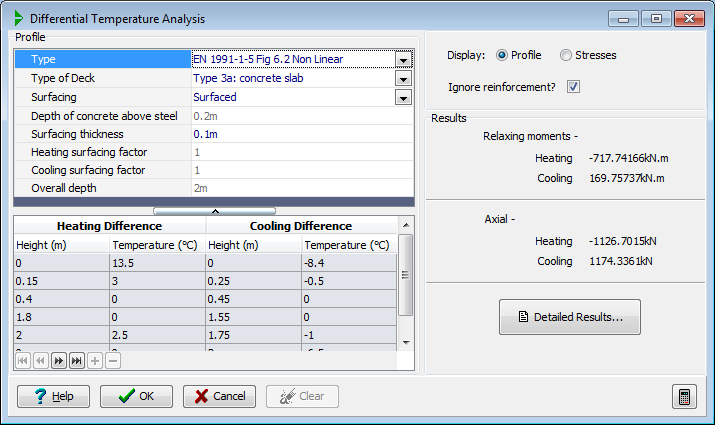This screenshot has height=425, width=715.
Task: Click cooling relaxing moment 169.75737kN.m
Action: 627,178
